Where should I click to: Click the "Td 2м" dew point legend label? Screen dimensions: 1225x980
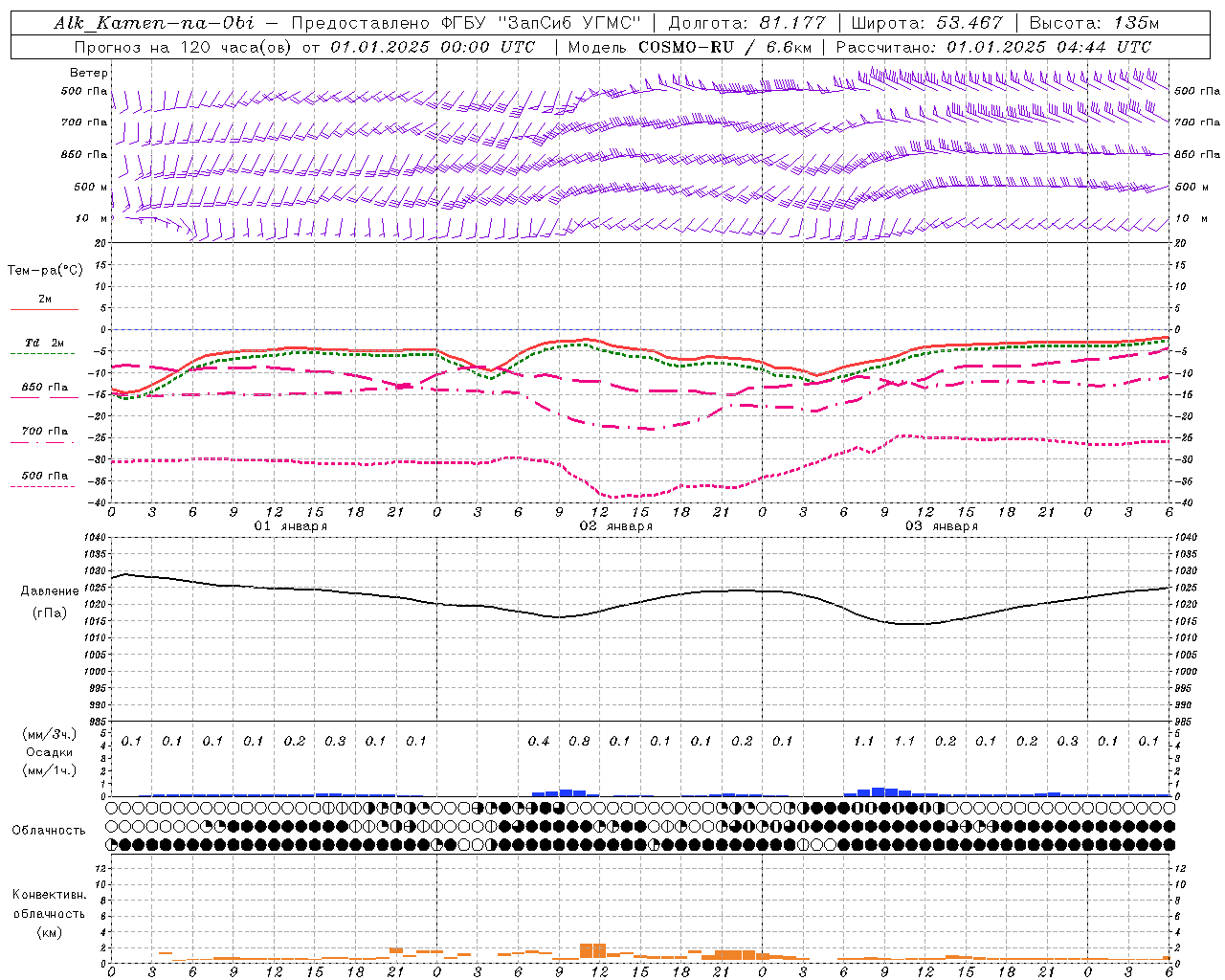coord(45,343)
